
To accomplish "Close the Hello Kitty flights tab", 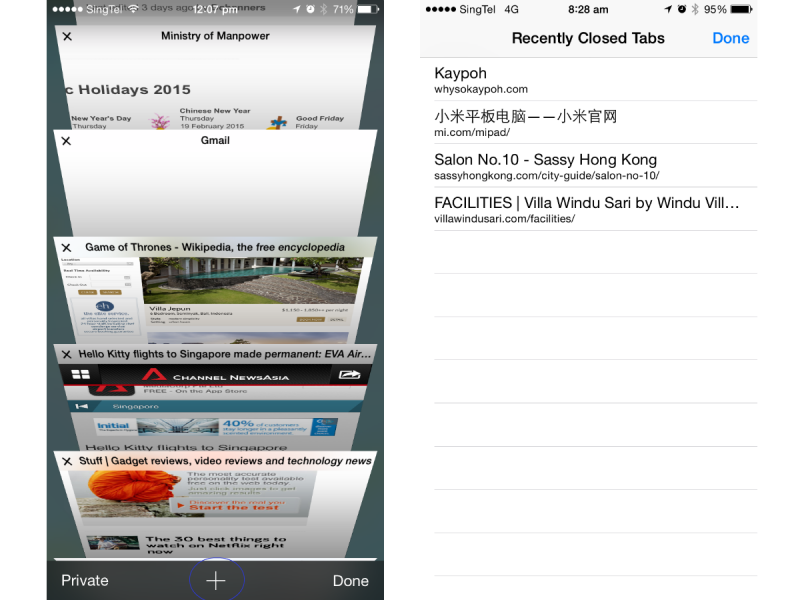I will (x=66, y=355).
